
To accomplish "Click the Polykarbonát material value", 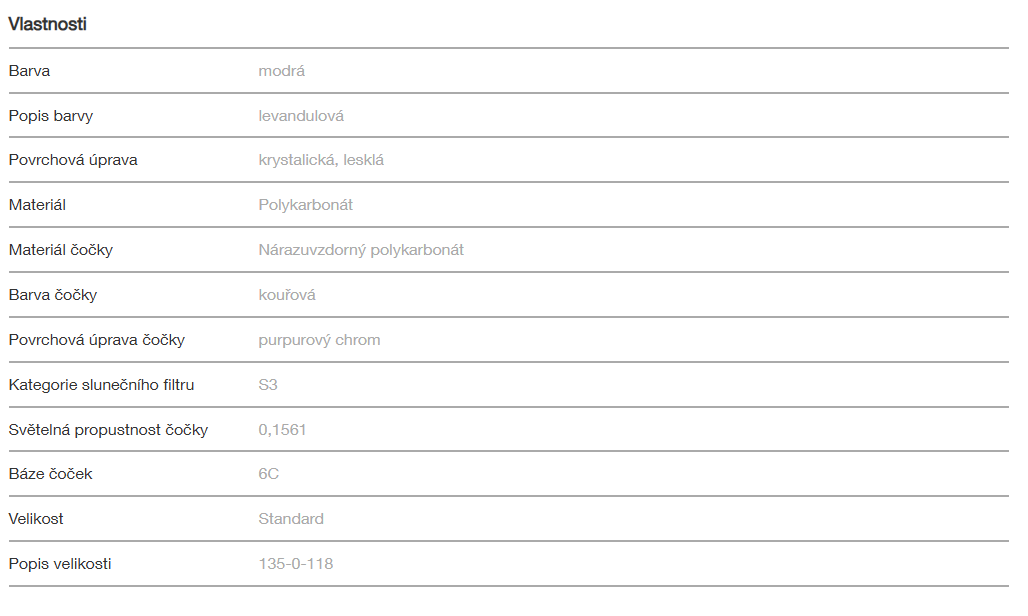I will point(305,205).
